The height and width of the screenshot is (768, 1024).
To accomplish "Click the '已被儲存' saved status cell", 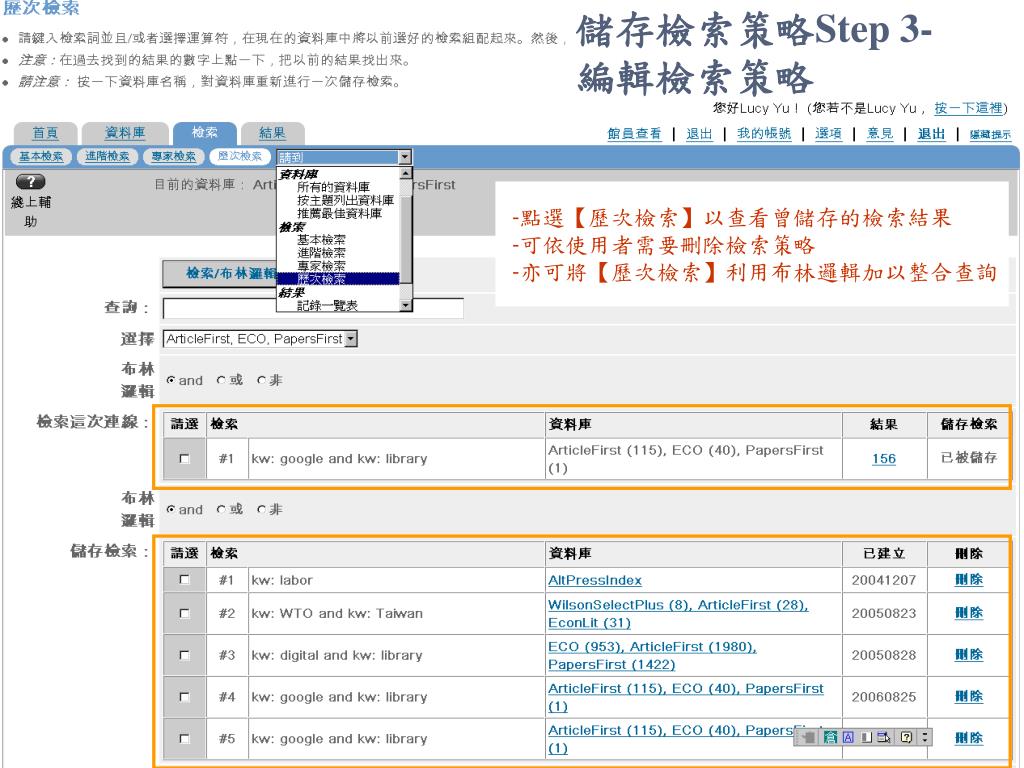I will point(968,458).
